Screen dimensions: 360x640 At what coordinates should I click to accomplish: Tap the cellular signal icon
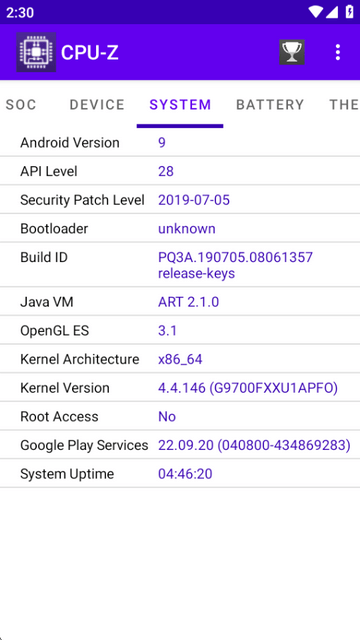(x=332, y=12)
